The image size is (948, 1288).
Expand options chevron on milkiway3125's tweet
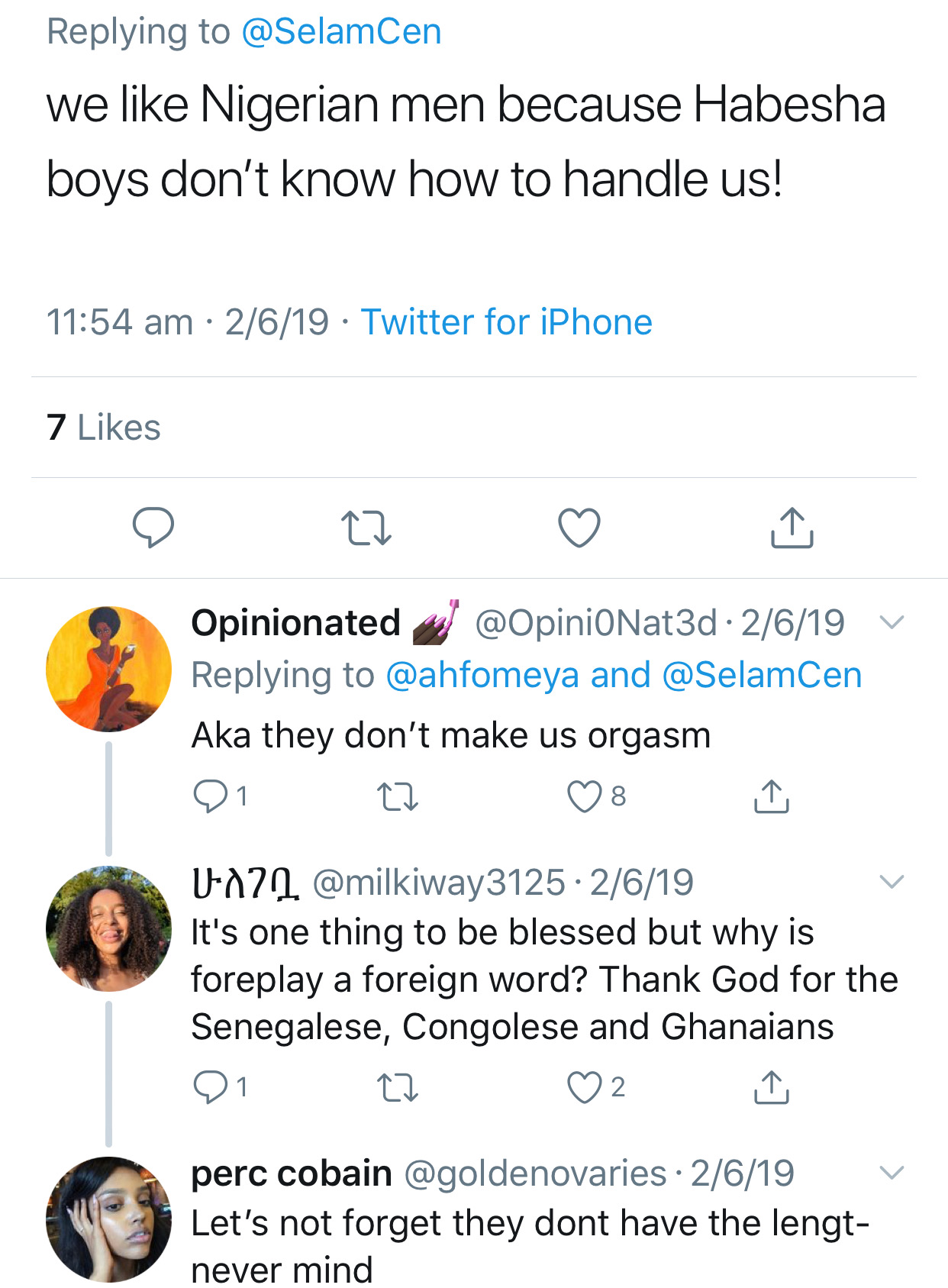point(891,882)
